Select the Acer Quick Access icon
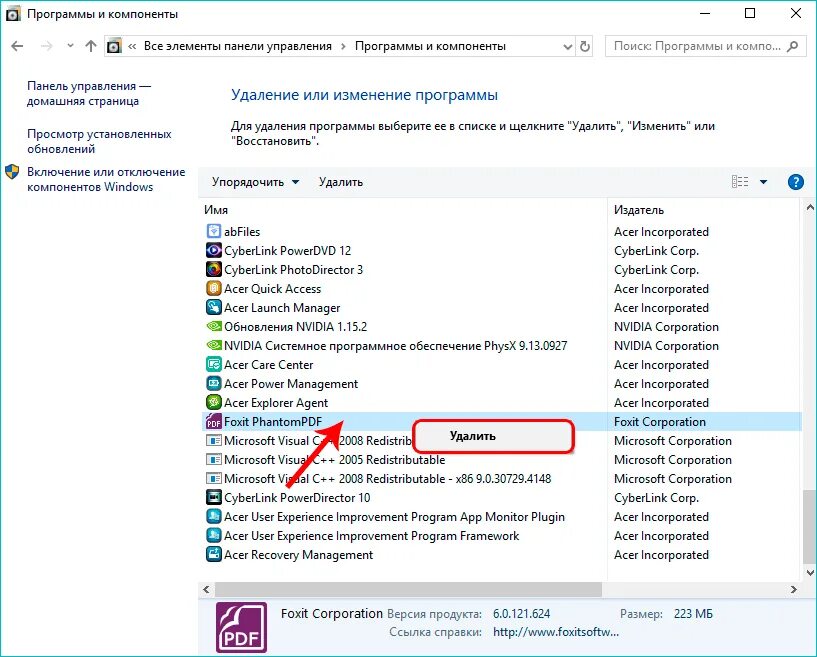The width and height of the screenshot is (817, 657). [x=214, y=289]
